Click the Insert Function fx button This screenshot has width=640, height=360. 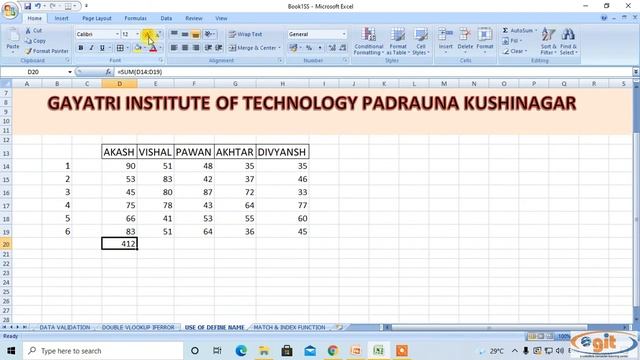108,72
